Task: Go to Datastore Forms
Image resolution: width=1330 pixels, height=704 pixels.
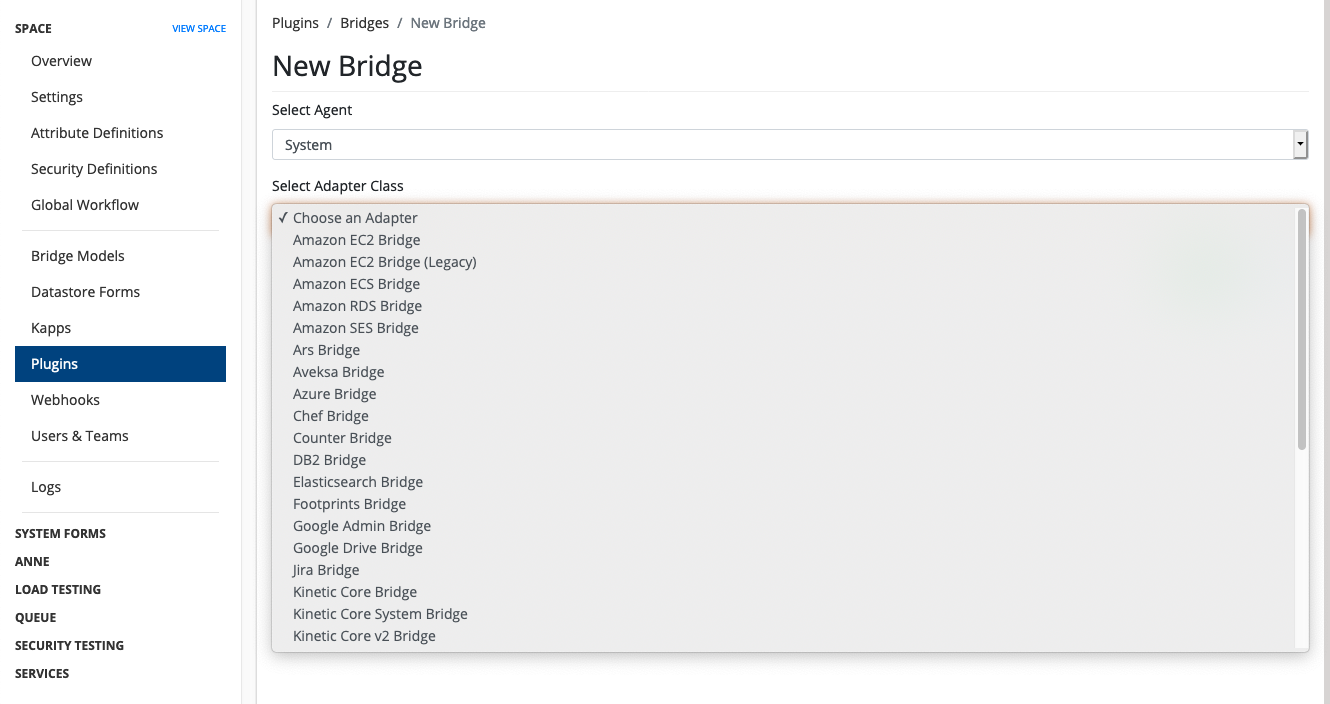Action: pos(120,292)
